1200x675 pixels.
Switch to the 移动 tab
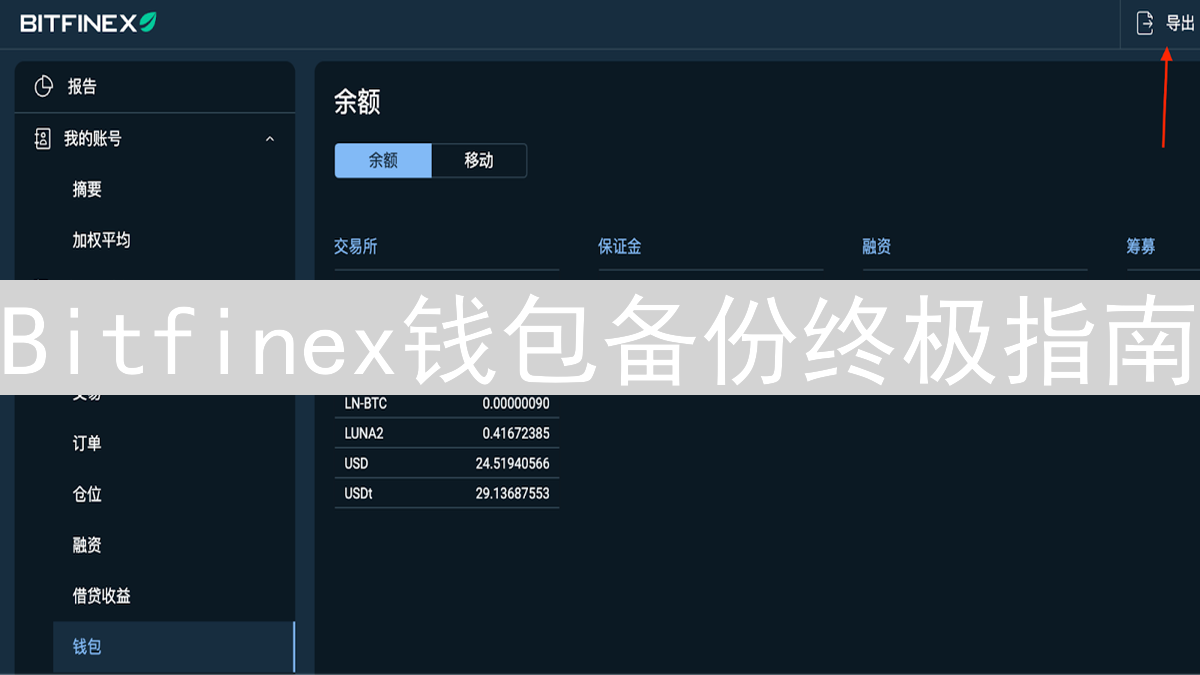479,161
